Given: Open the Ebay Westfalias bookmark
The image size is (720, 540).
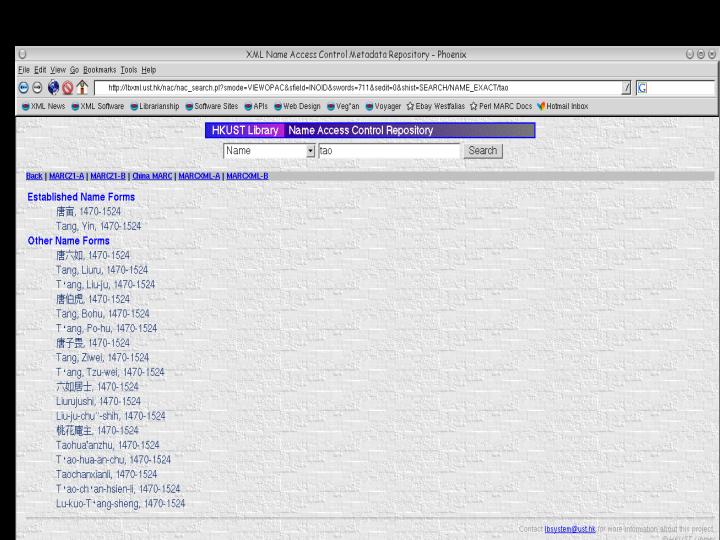Looking at the screenshot, I should coord(435,106).
